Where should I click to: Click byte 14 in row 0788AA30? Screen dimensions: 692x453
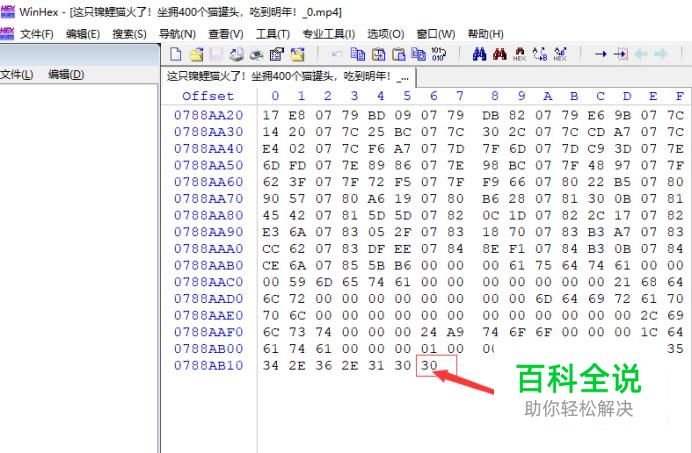[271, 132]
